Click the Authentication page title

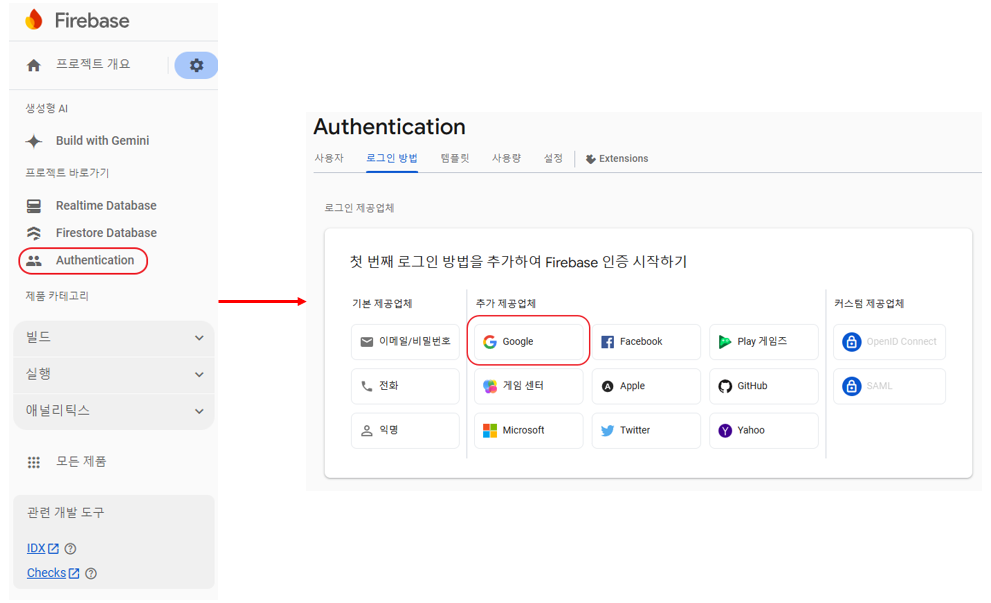(x=389, y=127)
